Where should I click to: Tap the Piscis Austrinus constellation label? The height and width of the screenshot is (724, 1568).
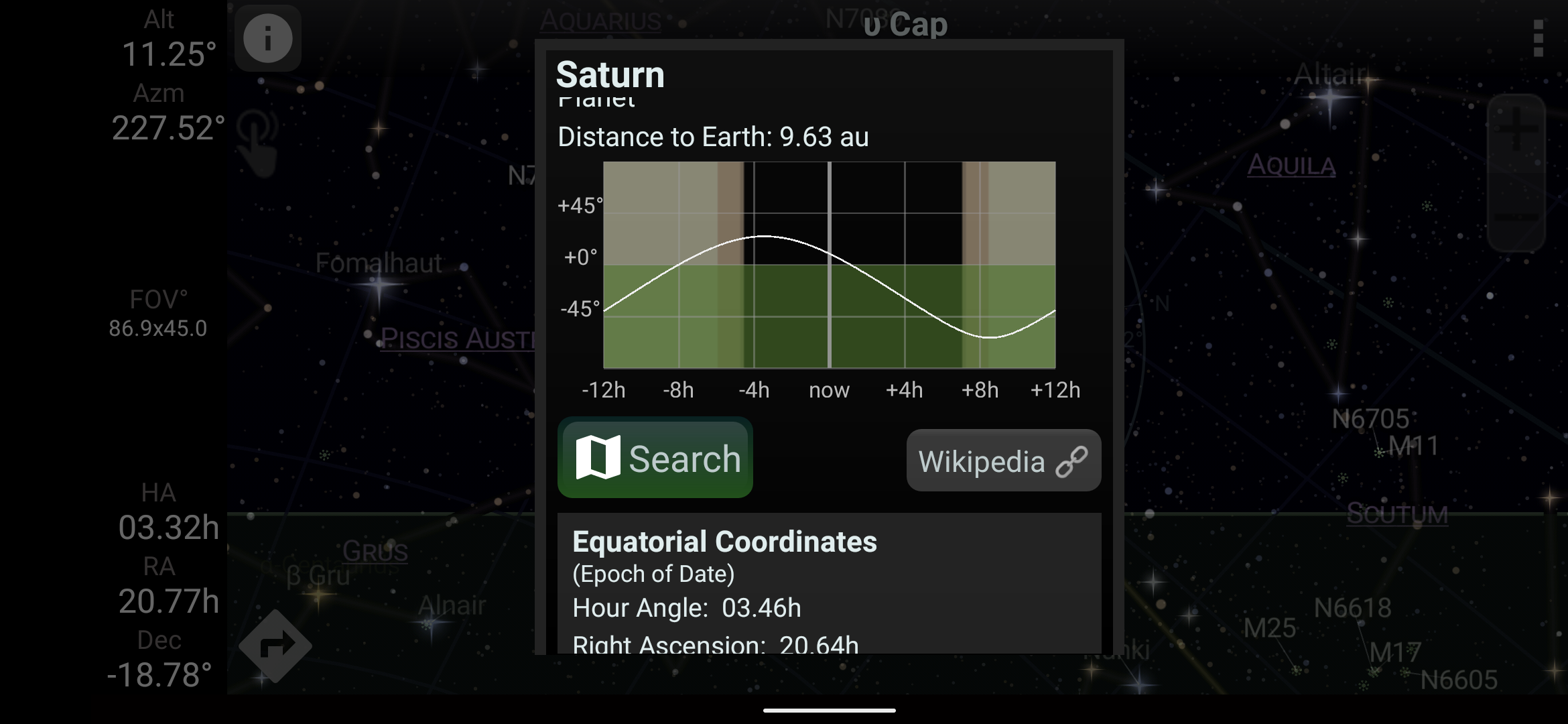pyautogui.click(x=457, y=339)
